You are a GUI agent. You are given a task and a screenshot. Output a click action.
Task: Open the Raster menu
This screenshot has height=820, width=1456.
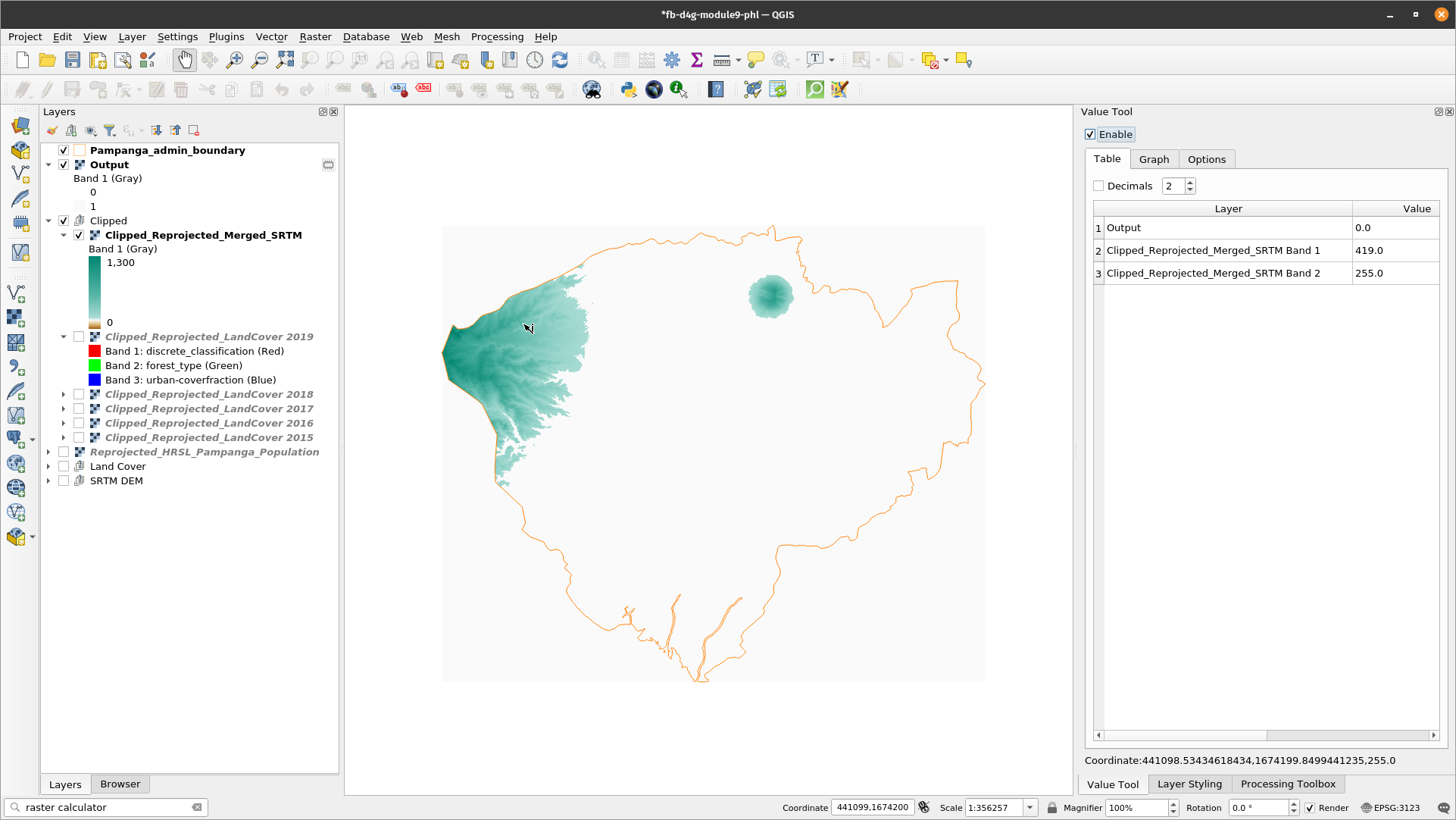click(315, 36)
